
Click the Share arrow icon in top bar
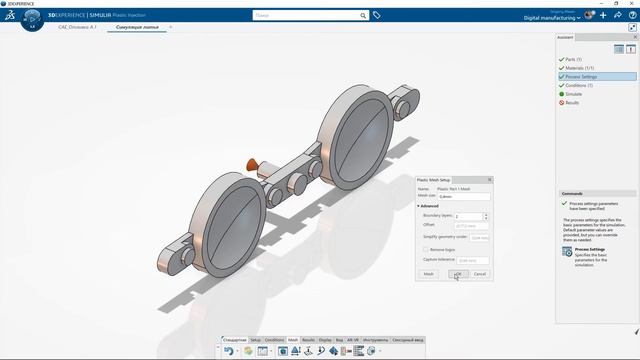click(x=618, y=15)
